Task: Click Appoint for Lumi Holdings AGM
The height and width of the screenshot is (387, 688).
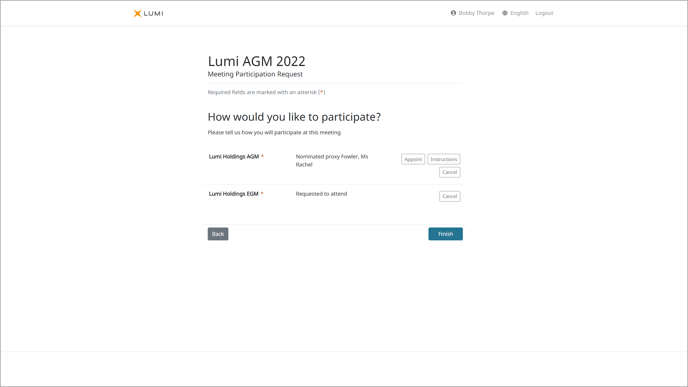Action: pyautogui.click(x=413, y=159)
